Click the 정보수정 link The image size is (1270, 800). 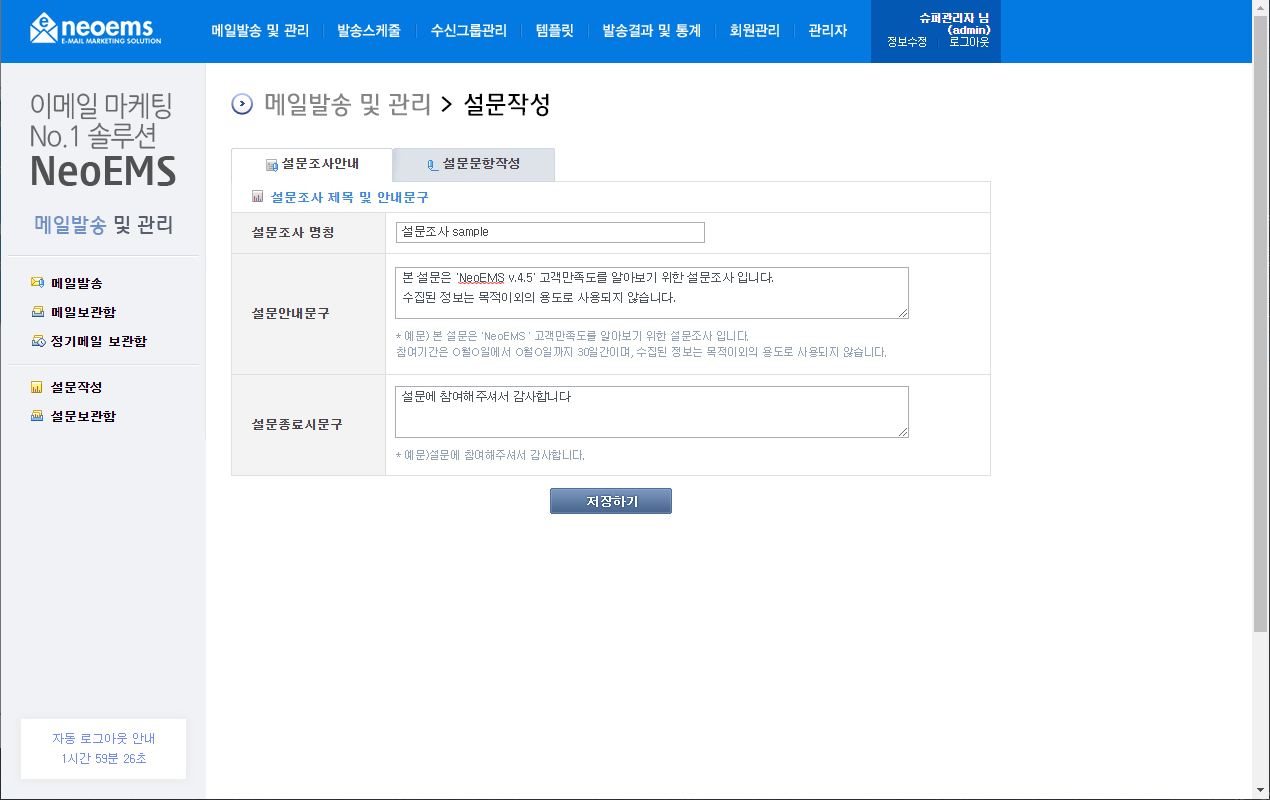907,42
